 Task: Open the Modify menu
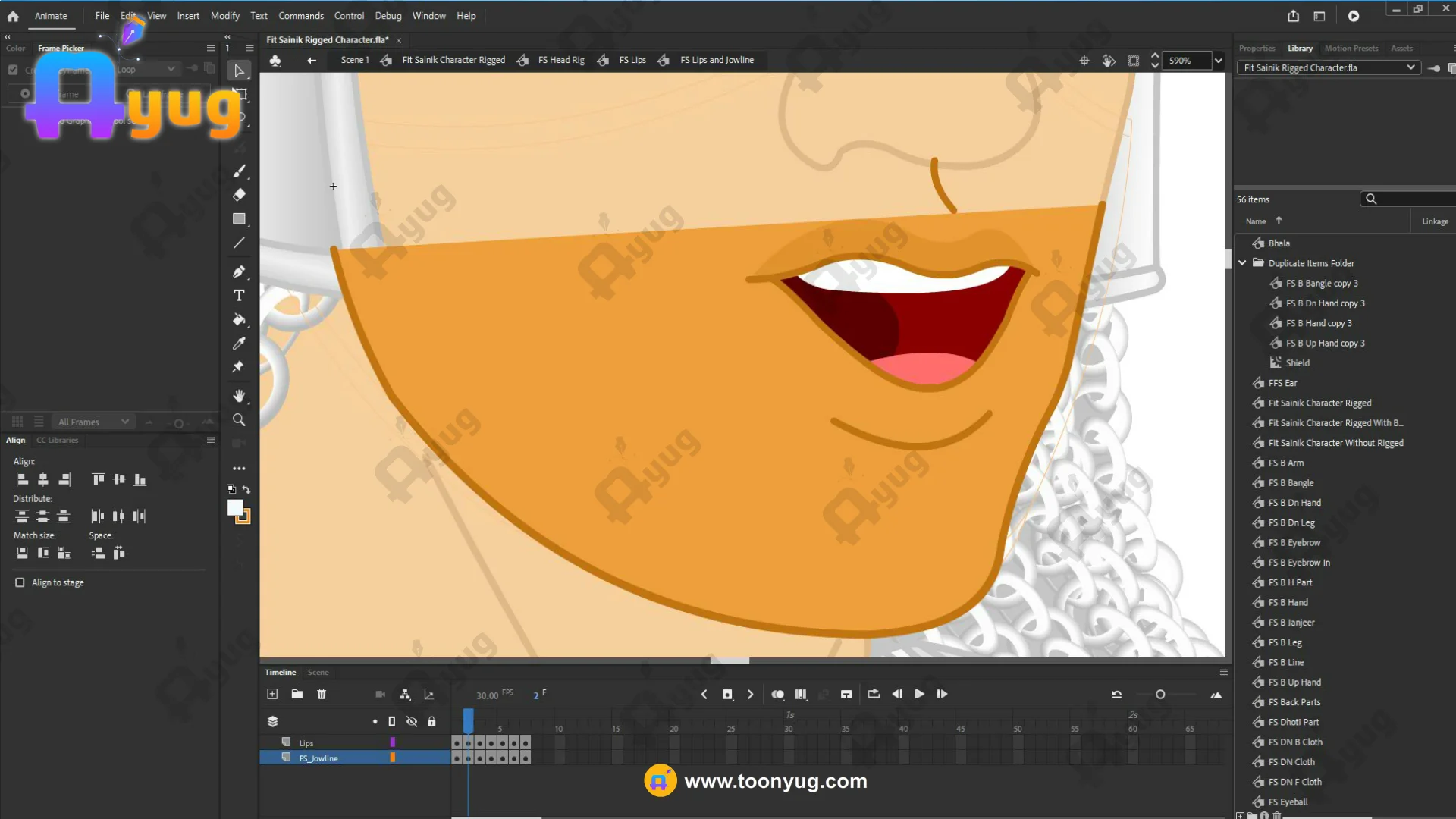(224, 16)
